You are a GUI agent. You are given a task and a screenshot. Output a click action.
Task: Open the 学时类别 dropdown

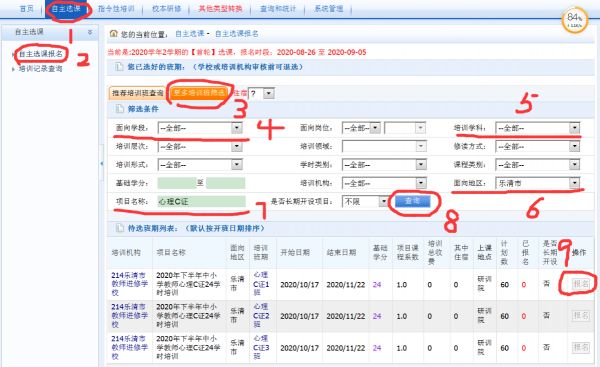(x=384, y=165)
